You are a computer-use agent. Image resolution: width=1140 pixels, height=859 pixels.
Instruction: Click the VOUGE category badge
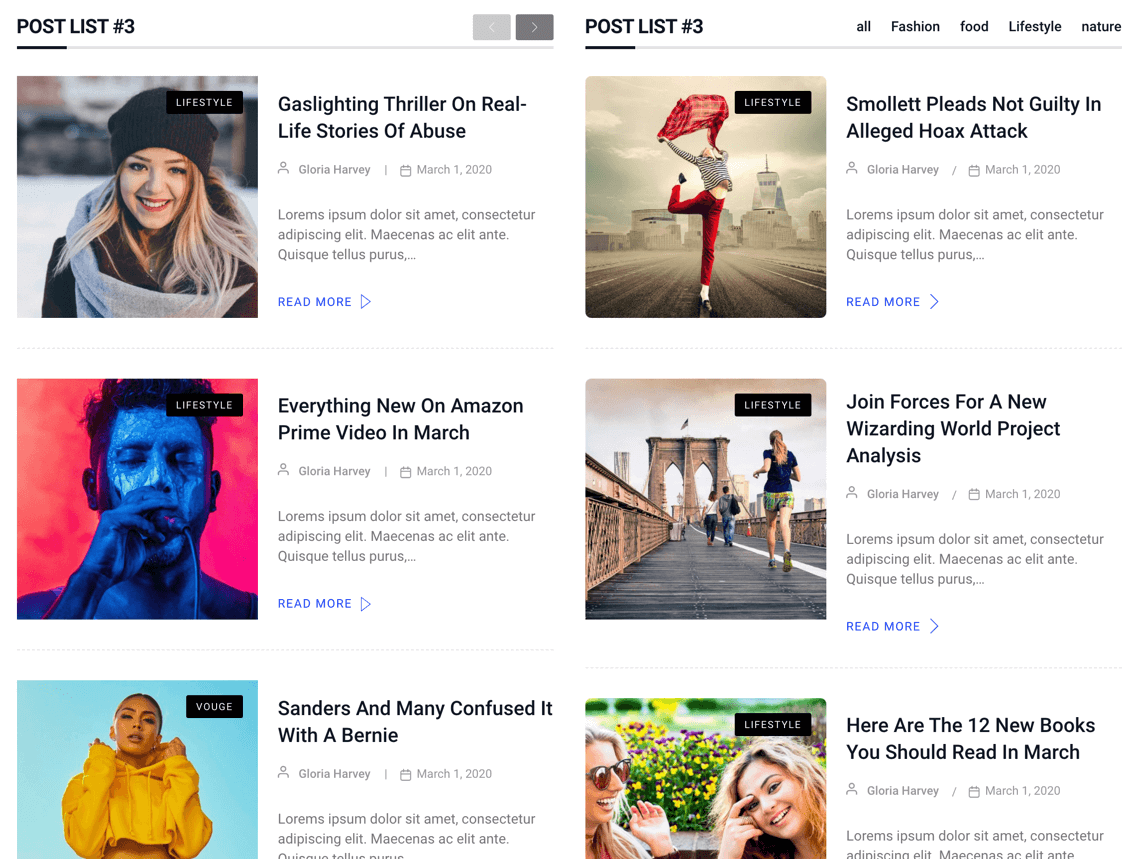click(214, 707)
